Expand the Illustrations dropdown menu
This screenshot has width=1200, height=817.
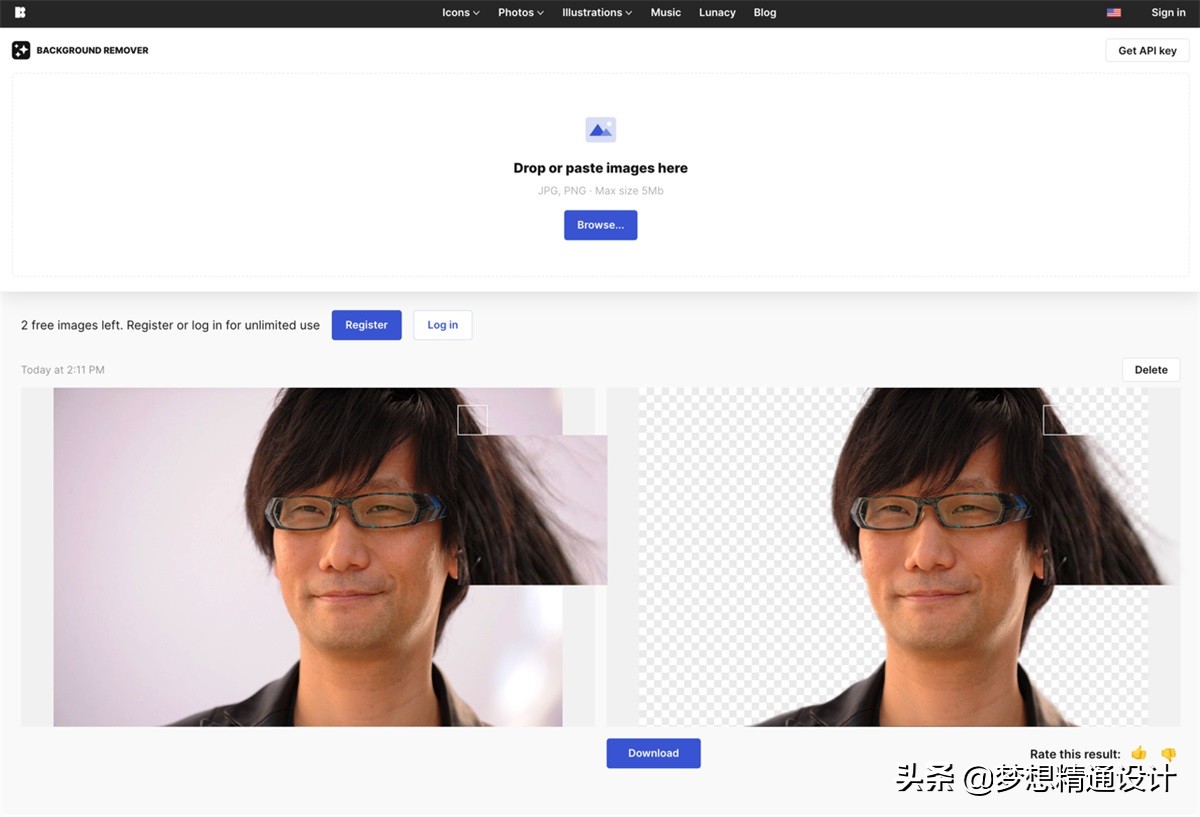(597, 13)
